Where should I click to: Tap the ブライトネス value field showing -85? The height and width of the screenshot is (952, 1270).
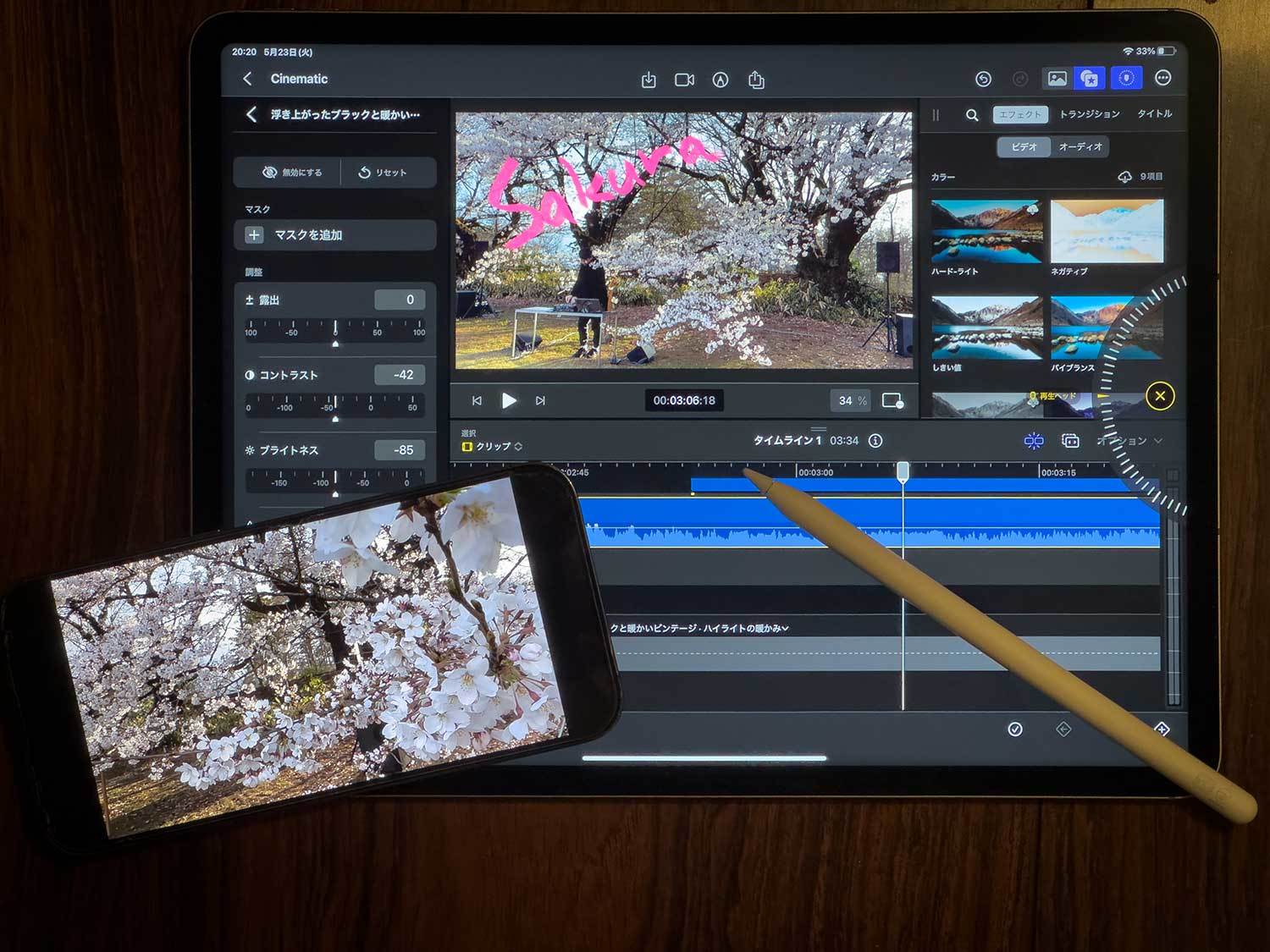pyautogui.click(x=400, y=449)
